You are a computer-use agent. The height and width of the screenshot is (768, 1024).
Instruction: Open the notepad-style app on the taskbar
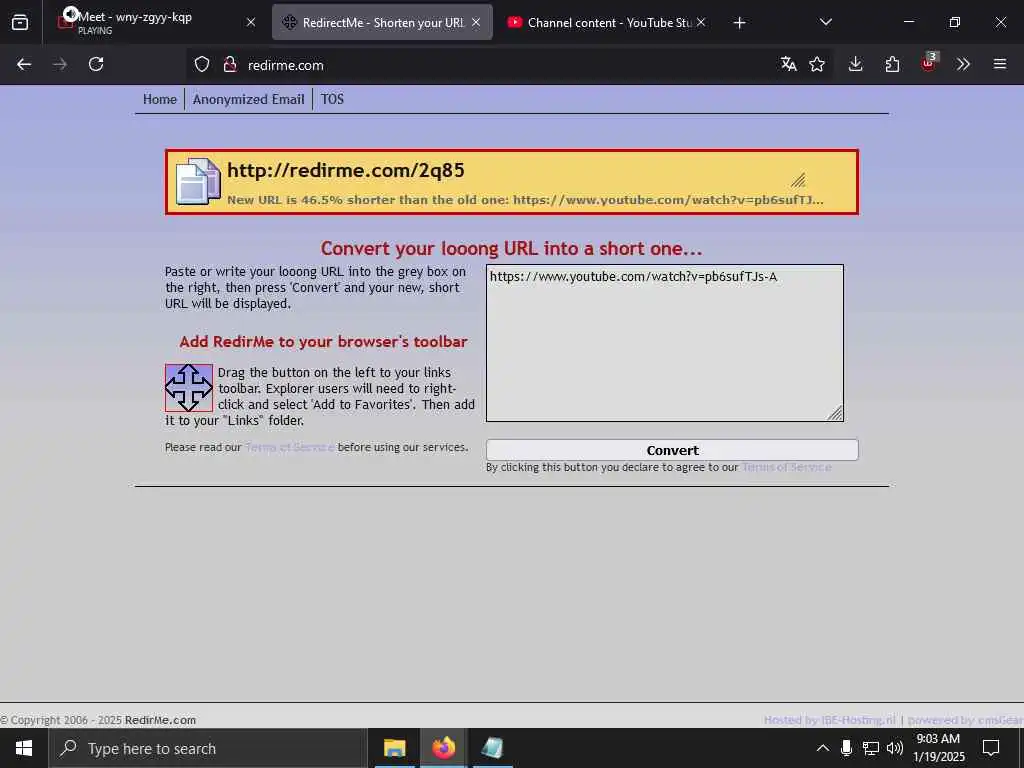point(492,748)
